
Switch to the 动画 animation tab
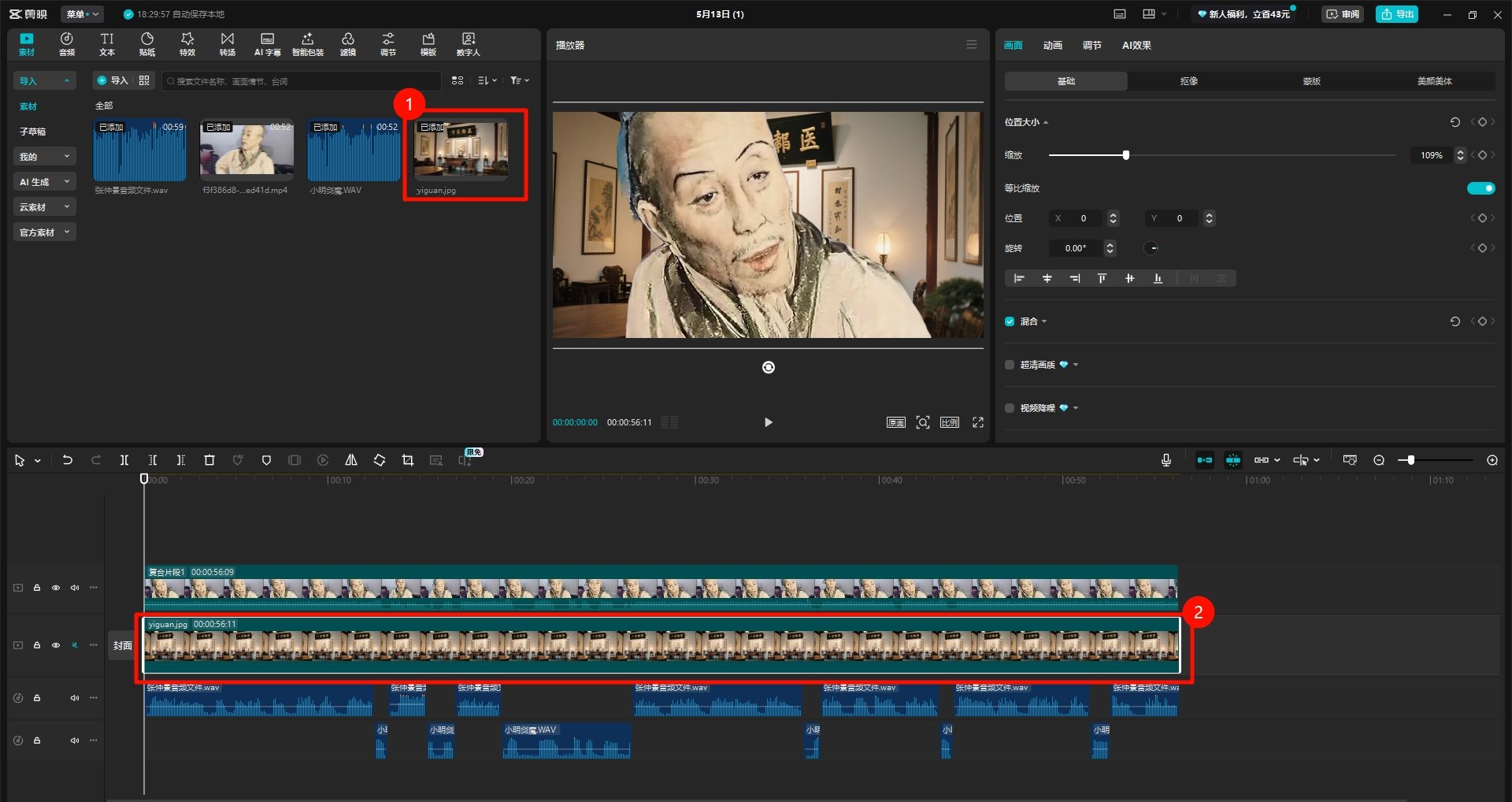coord(1052,46)
